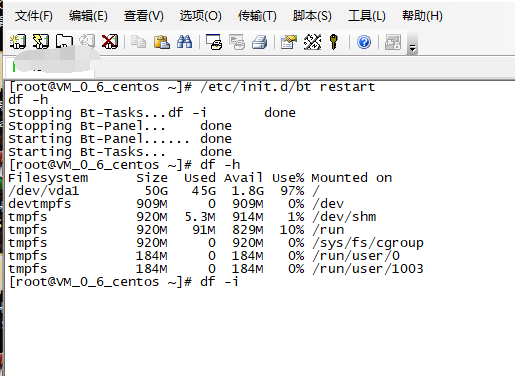This screenshot has height=376, width=515.
Task: Click the Print printer icon
Action: coord(260,43)
